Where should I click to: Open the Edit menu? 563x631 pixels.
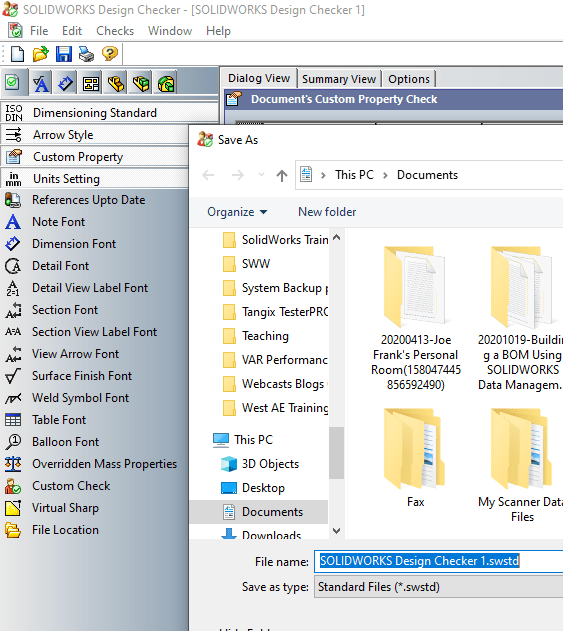click(72, 31)
